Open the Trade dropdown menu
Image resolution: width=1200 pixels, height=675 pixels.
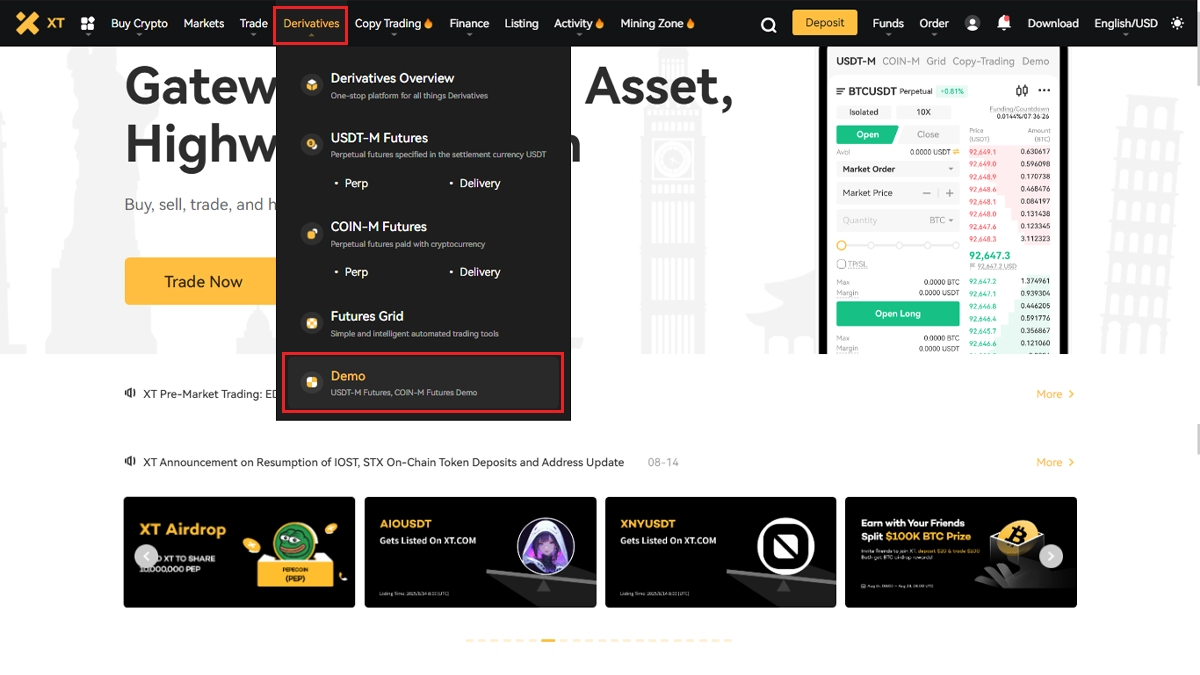coord(254,23)
